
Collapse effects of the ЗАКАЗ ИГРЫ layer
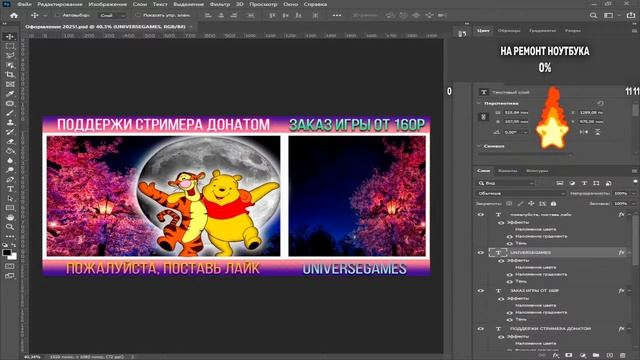[630, 291]
